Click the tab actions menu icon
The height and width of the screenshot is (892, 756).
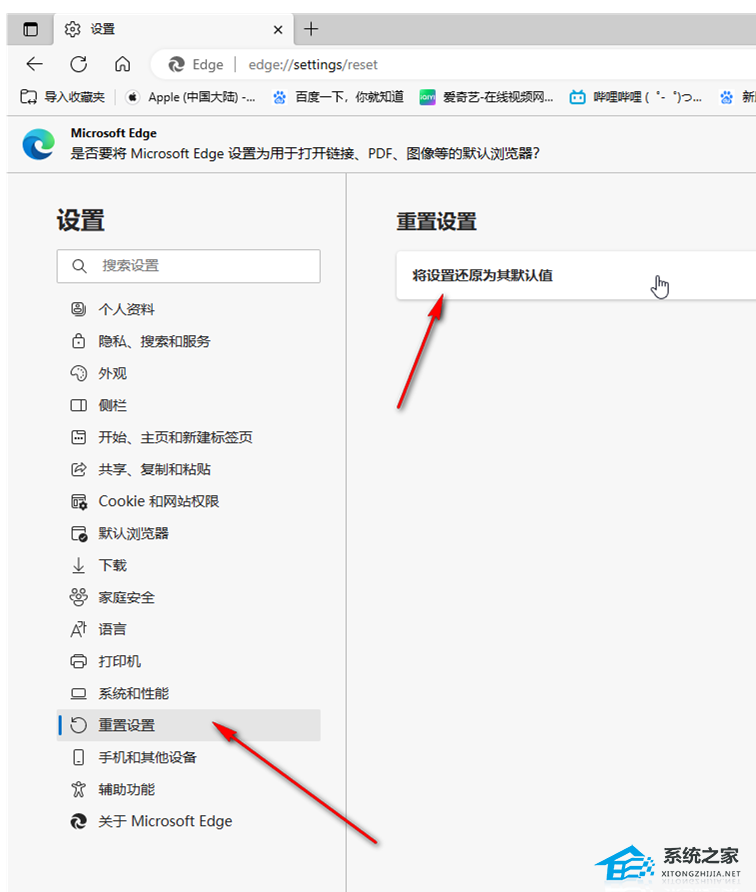coord(31,29)
